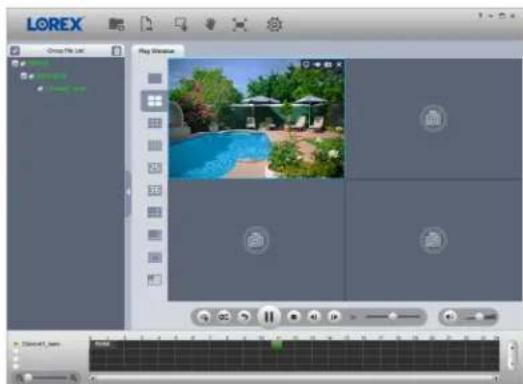Toggle the video-cell audio icon on pool video

click(x=317, y=64)
